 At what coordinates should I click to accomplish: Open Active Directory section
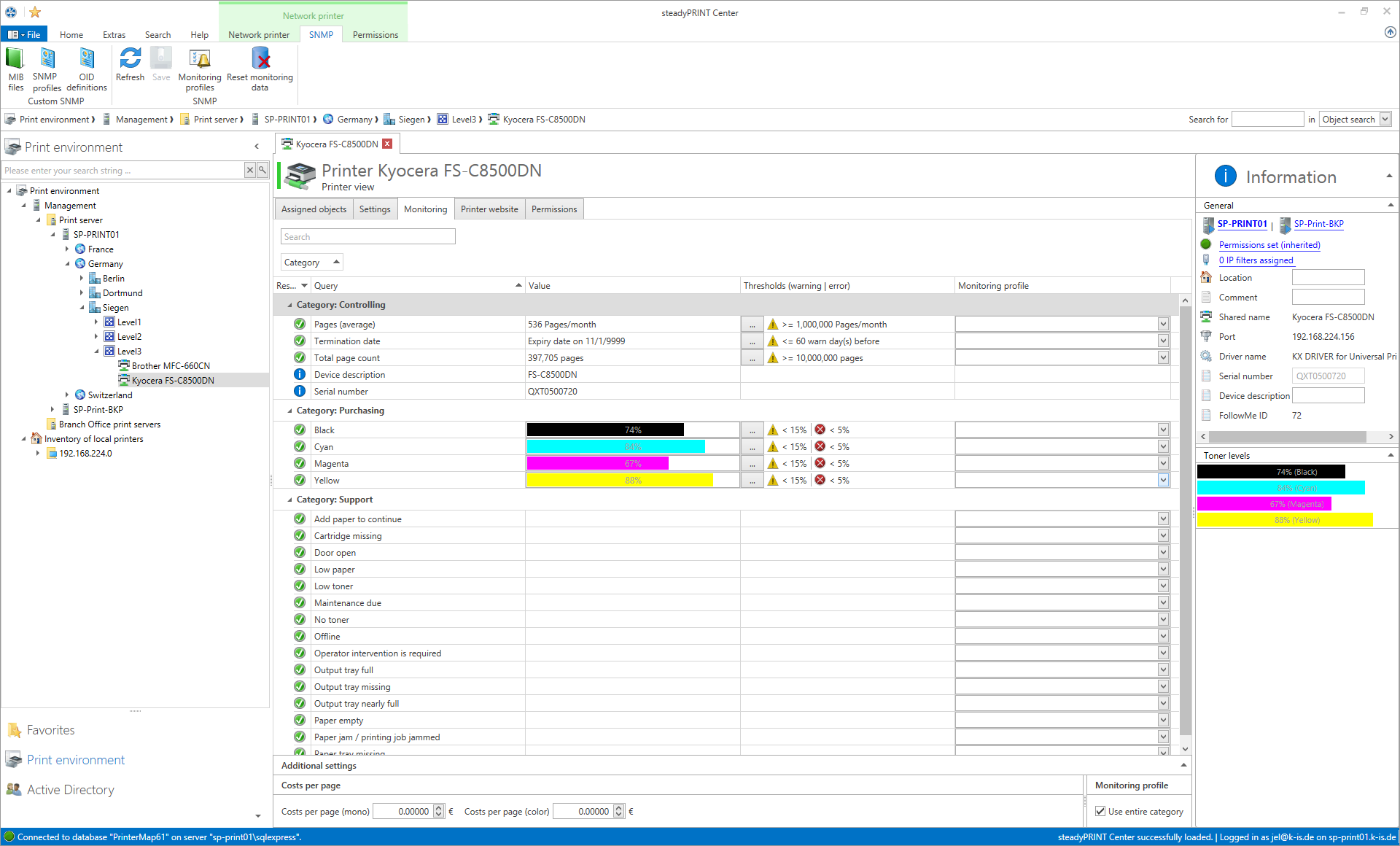point(70,790)
